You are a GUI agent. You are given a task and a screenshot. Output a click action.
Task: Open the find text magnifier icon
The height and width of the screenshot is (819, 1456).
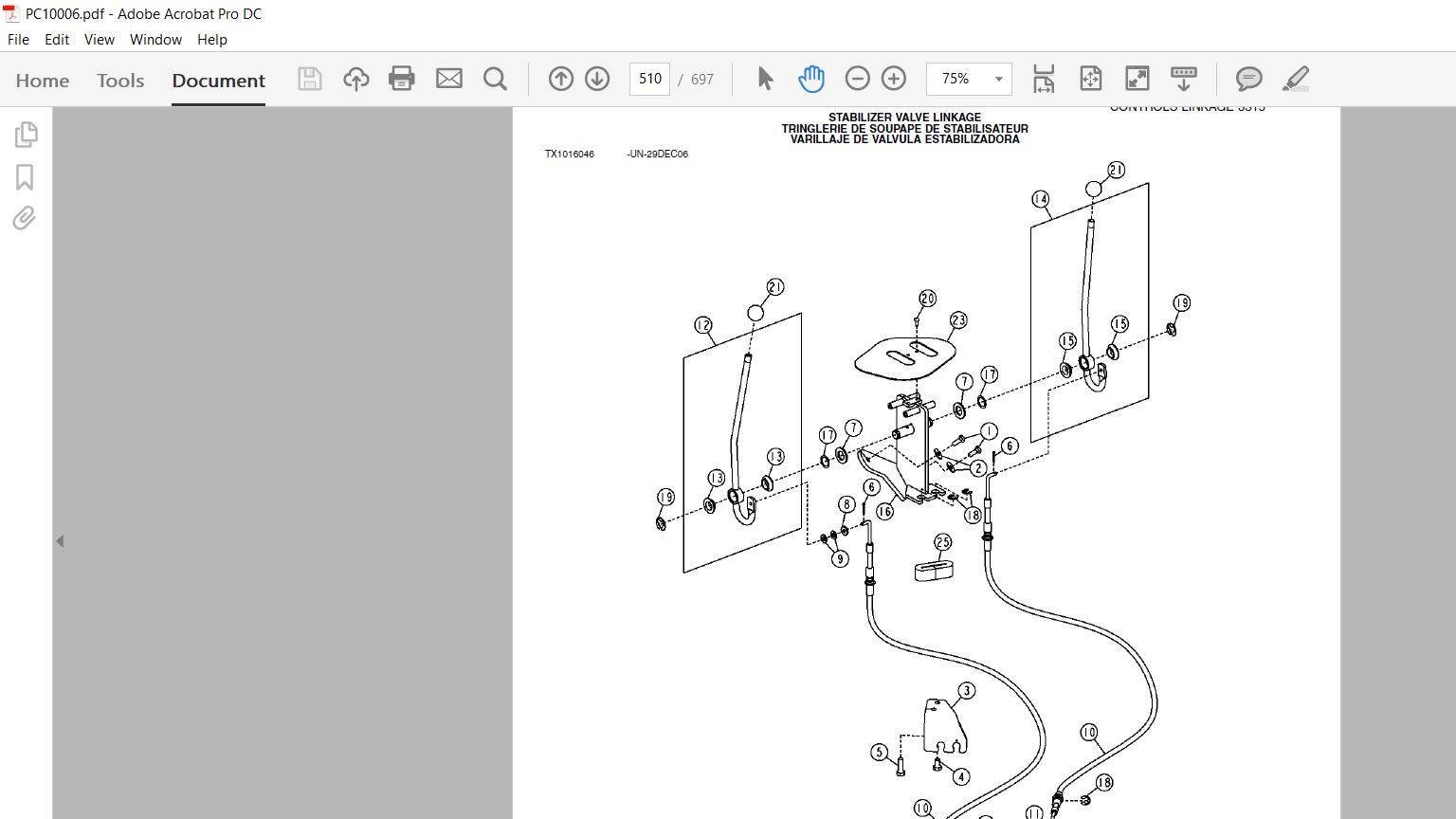(x=495, y=79)
